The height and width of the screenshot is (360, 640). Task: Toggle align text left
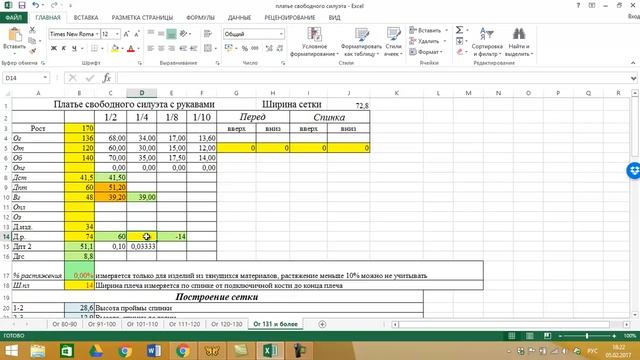point(151,49)
